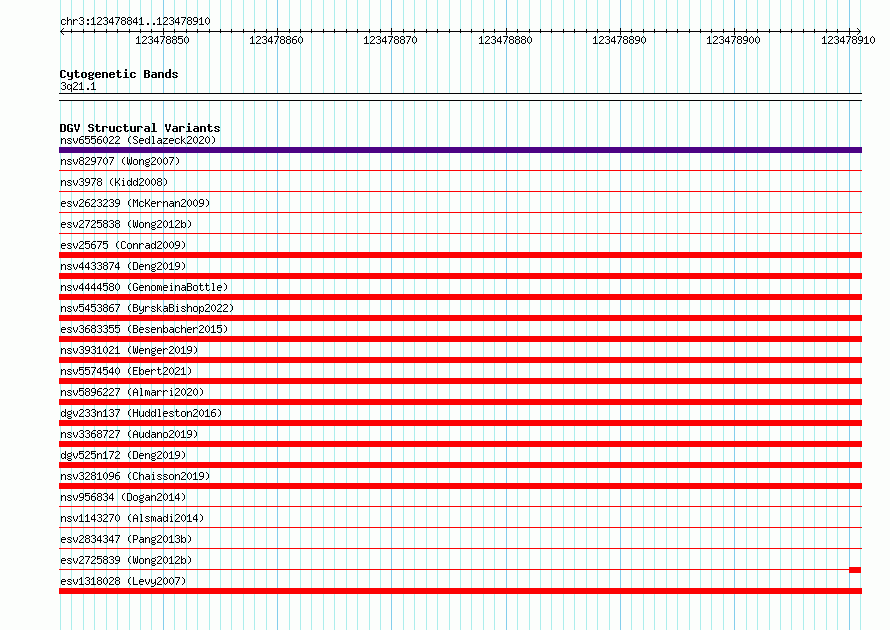Select variant label esv2834347 (Pang2013b)
This screenshot has width=890, height=630.
(x=126, y=539)
